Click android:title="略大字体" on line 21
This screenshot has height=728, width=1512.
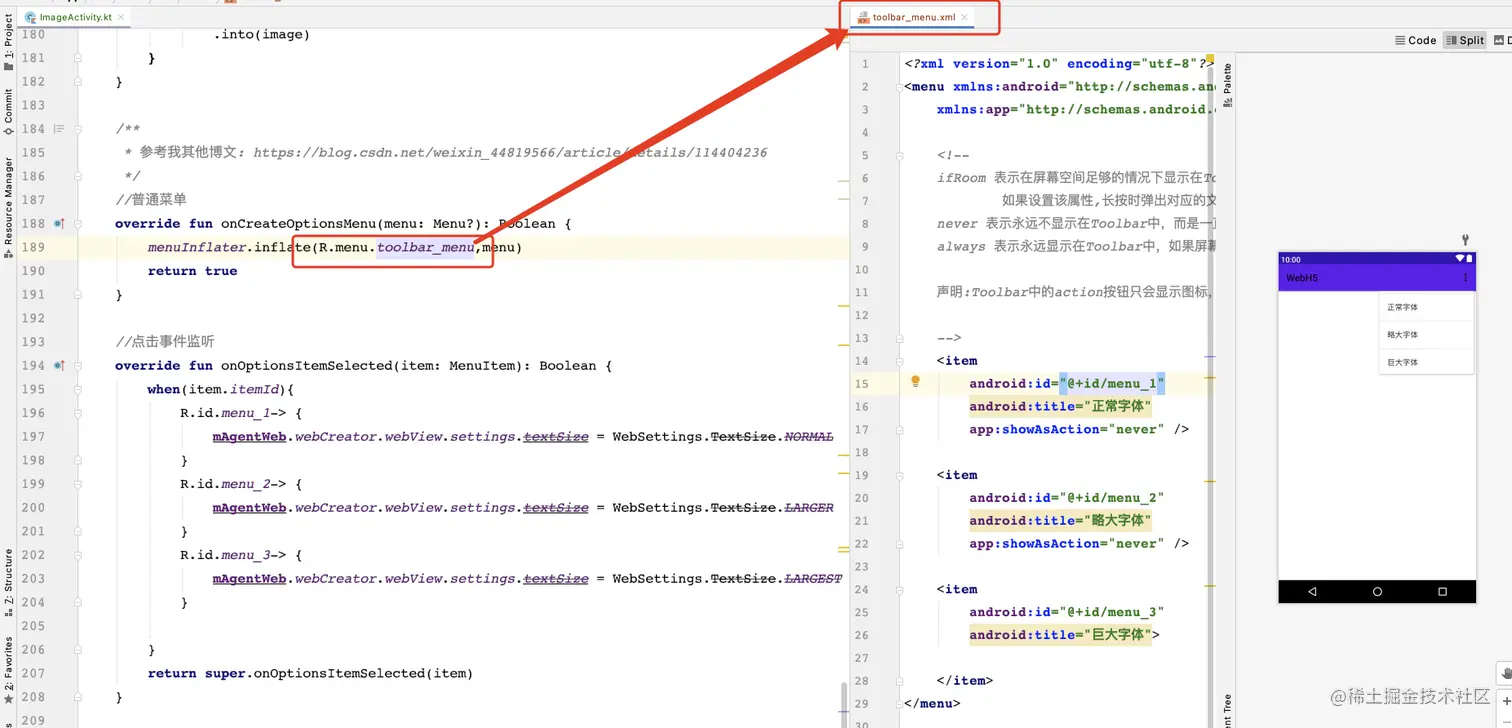1061,521
